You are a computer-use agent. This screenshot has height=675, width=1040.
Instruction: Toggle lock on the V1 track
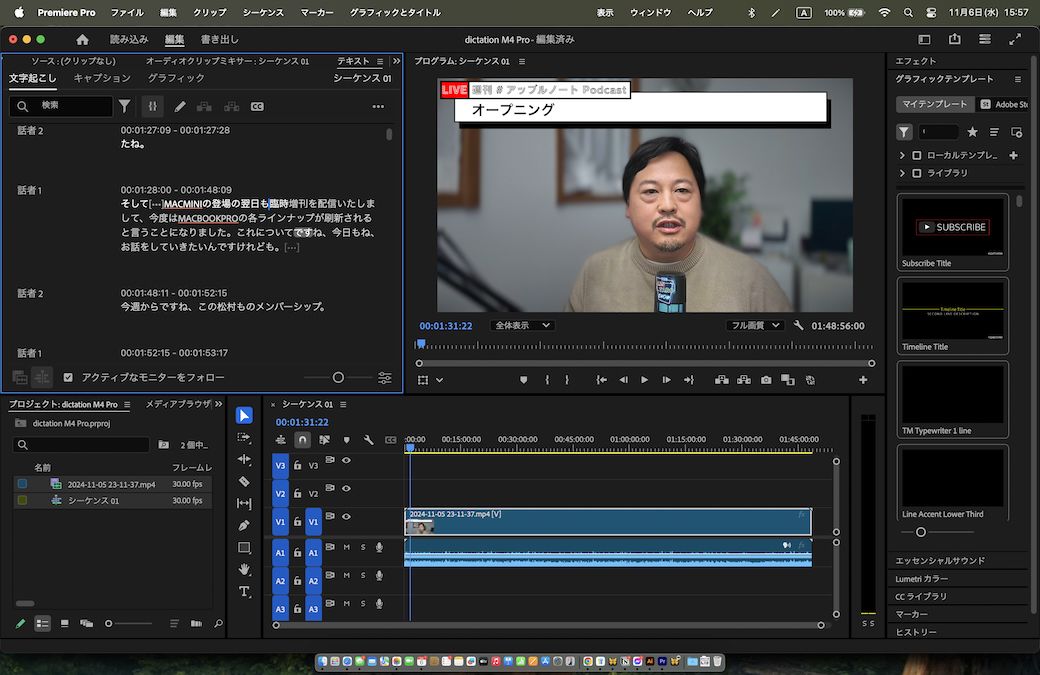[x=297, y=522]
